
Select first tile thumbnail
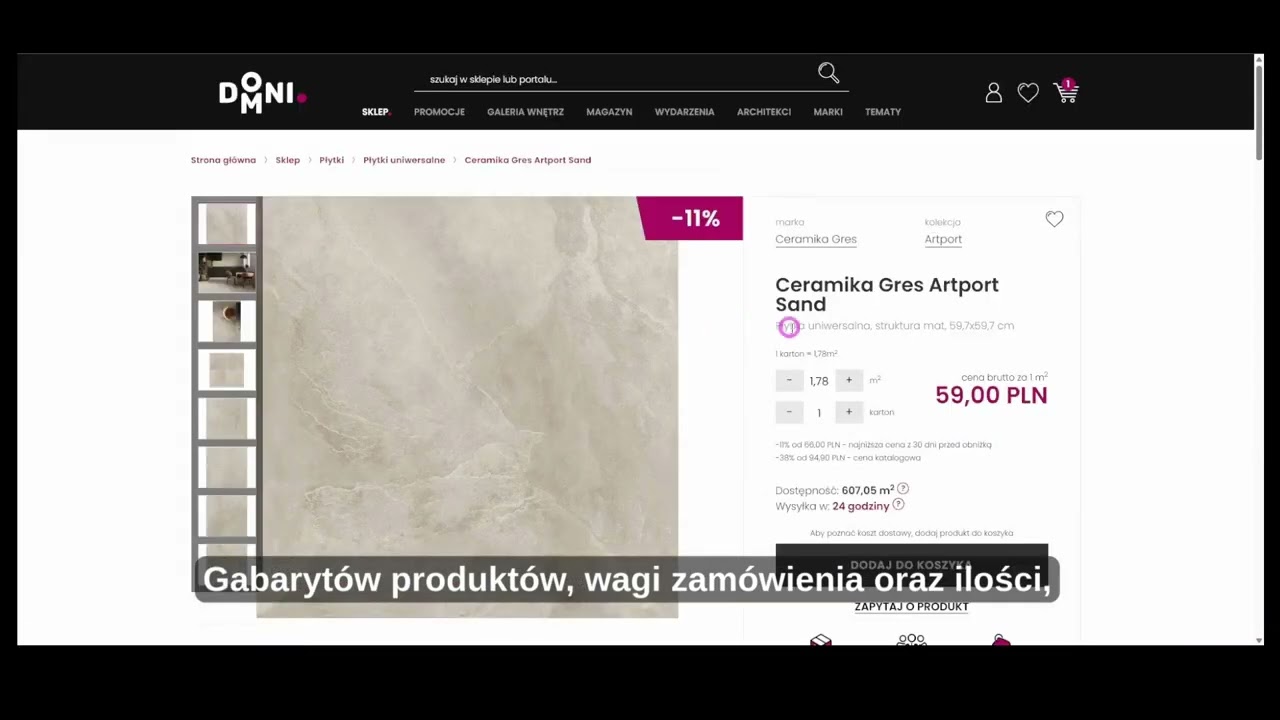tap(226, 224)
